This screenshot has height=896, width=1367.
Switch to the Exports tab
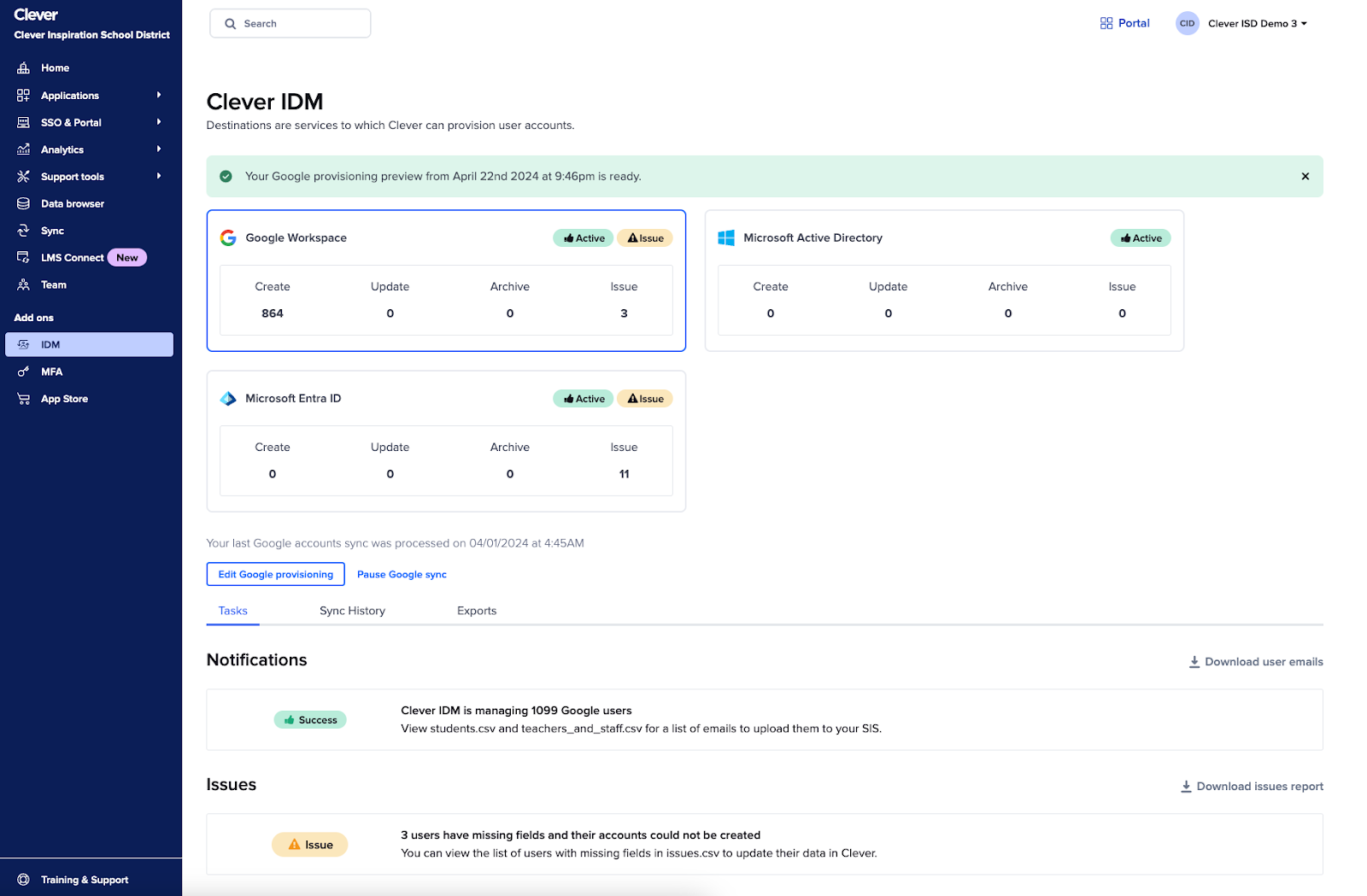pos(477,611)
